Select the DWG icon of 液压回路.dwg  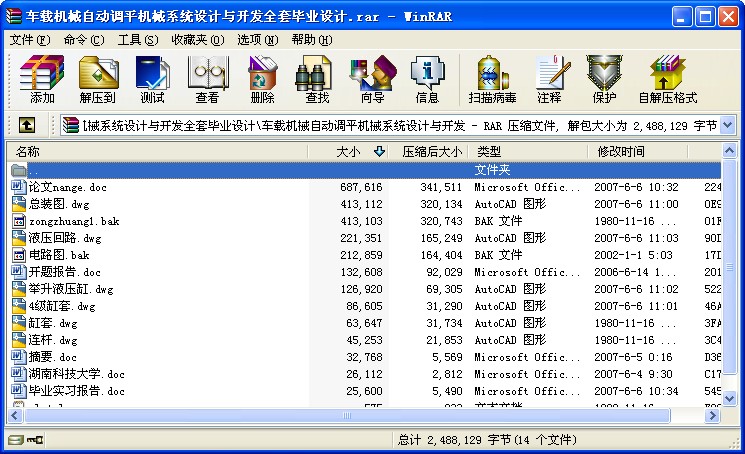pos(18,237)
